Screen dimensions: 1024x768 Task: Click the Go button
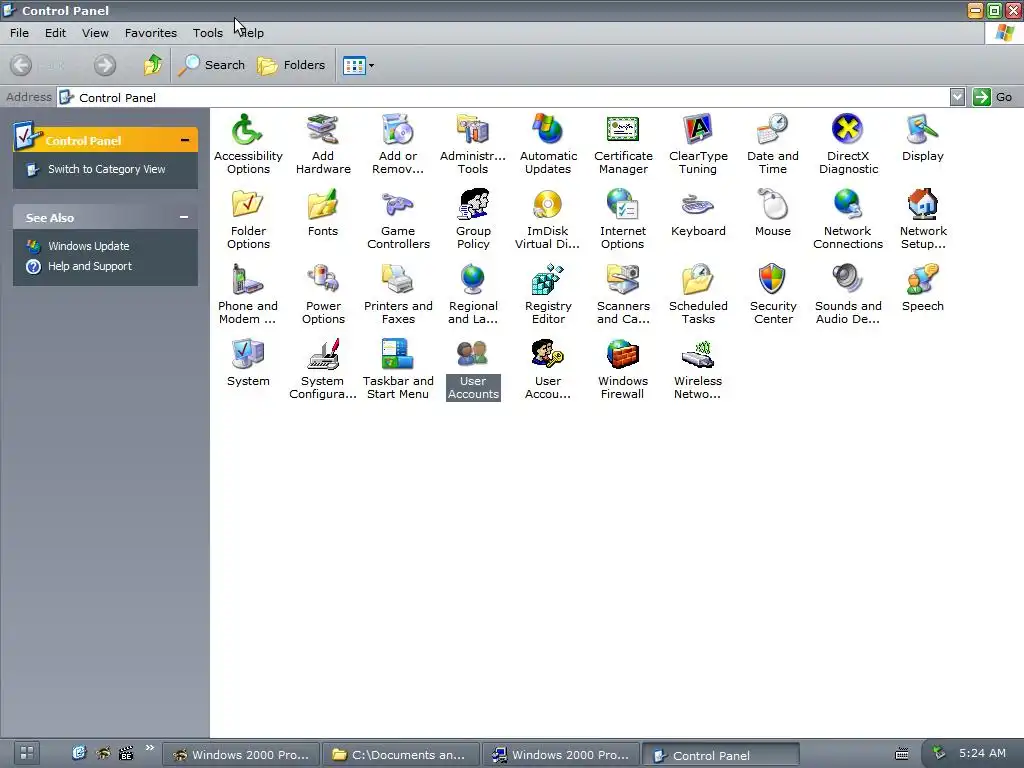(x=993, y=97)
